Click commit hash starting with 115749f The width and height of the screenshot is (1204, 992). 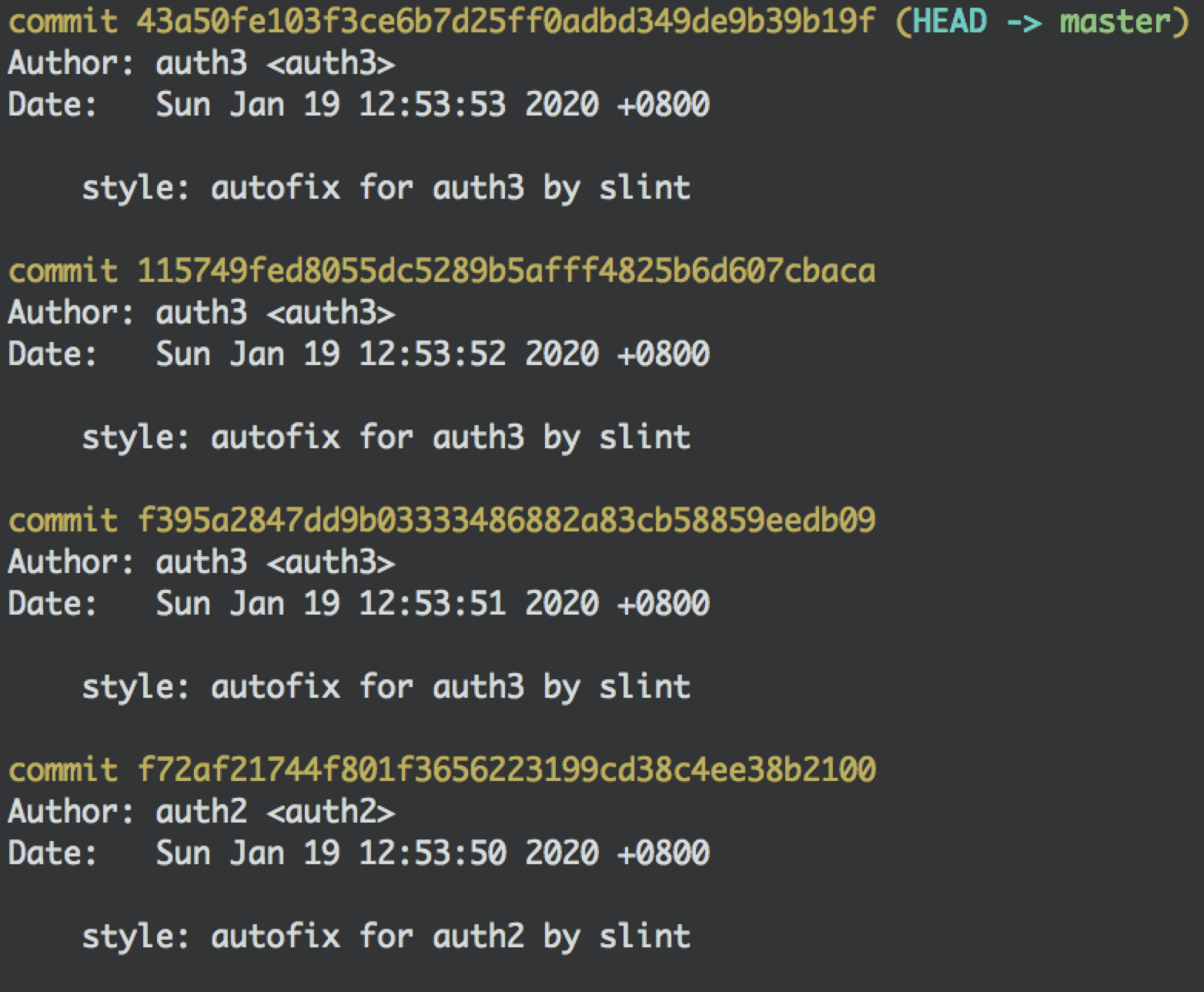(x=506, y=271)
